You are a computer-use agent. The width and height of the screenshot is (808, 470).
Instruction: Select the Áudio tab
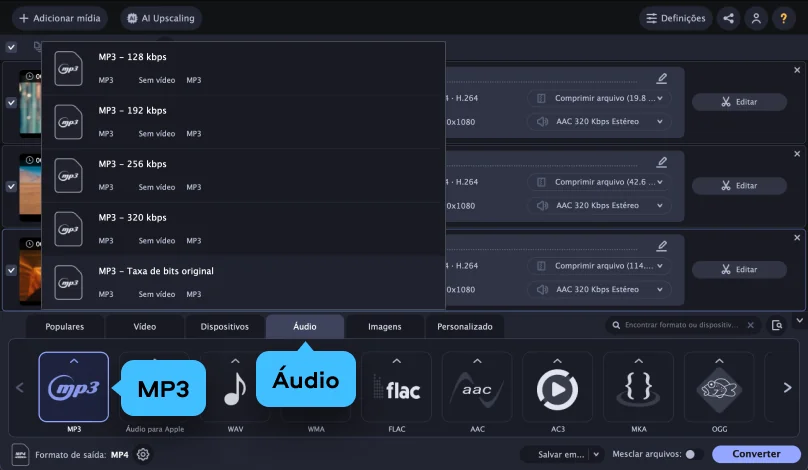pyautogui.click(x=305, y=327)
